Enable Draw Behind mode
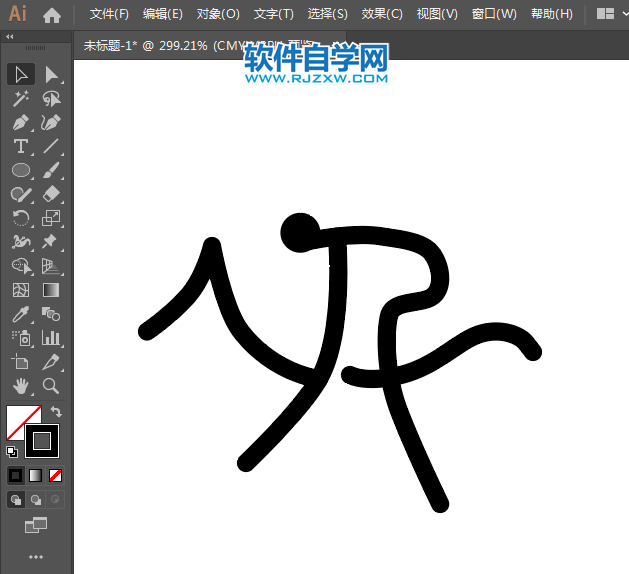629x574 pixels. 36,500
